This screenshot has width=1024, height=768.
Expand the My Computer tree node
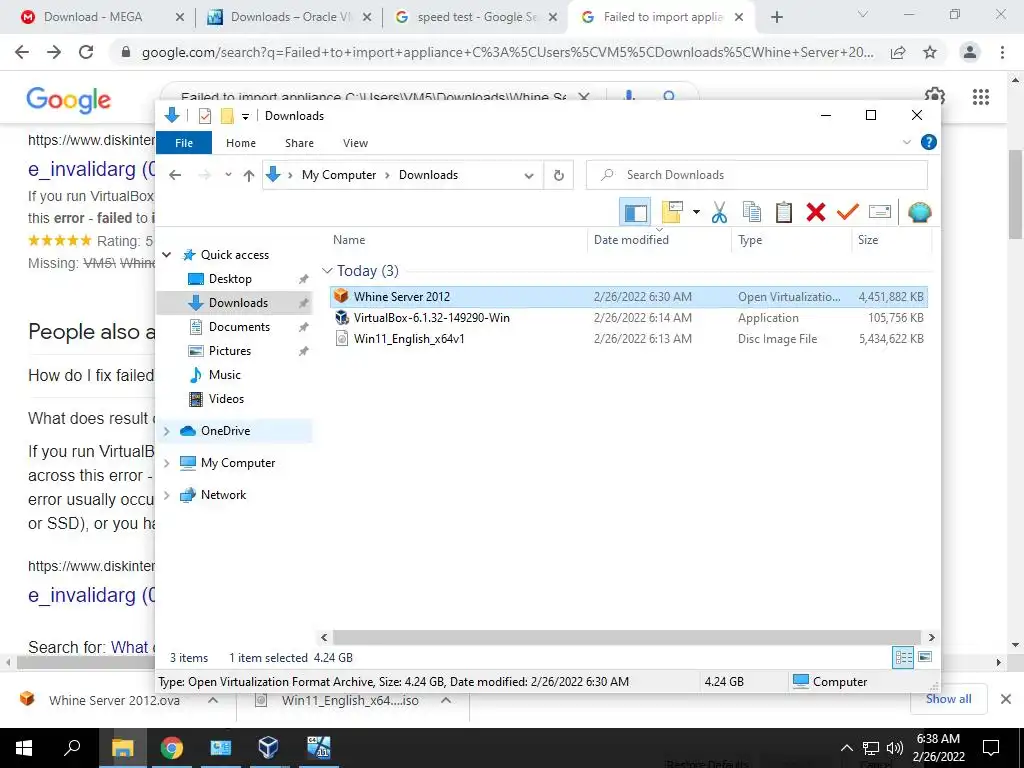167,463
